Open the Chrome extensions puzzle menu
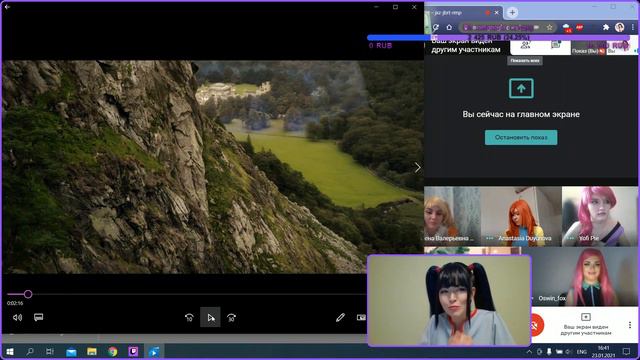Image resolution: width=640 pixels, height=360 pixels. click(x=606, y=27)
